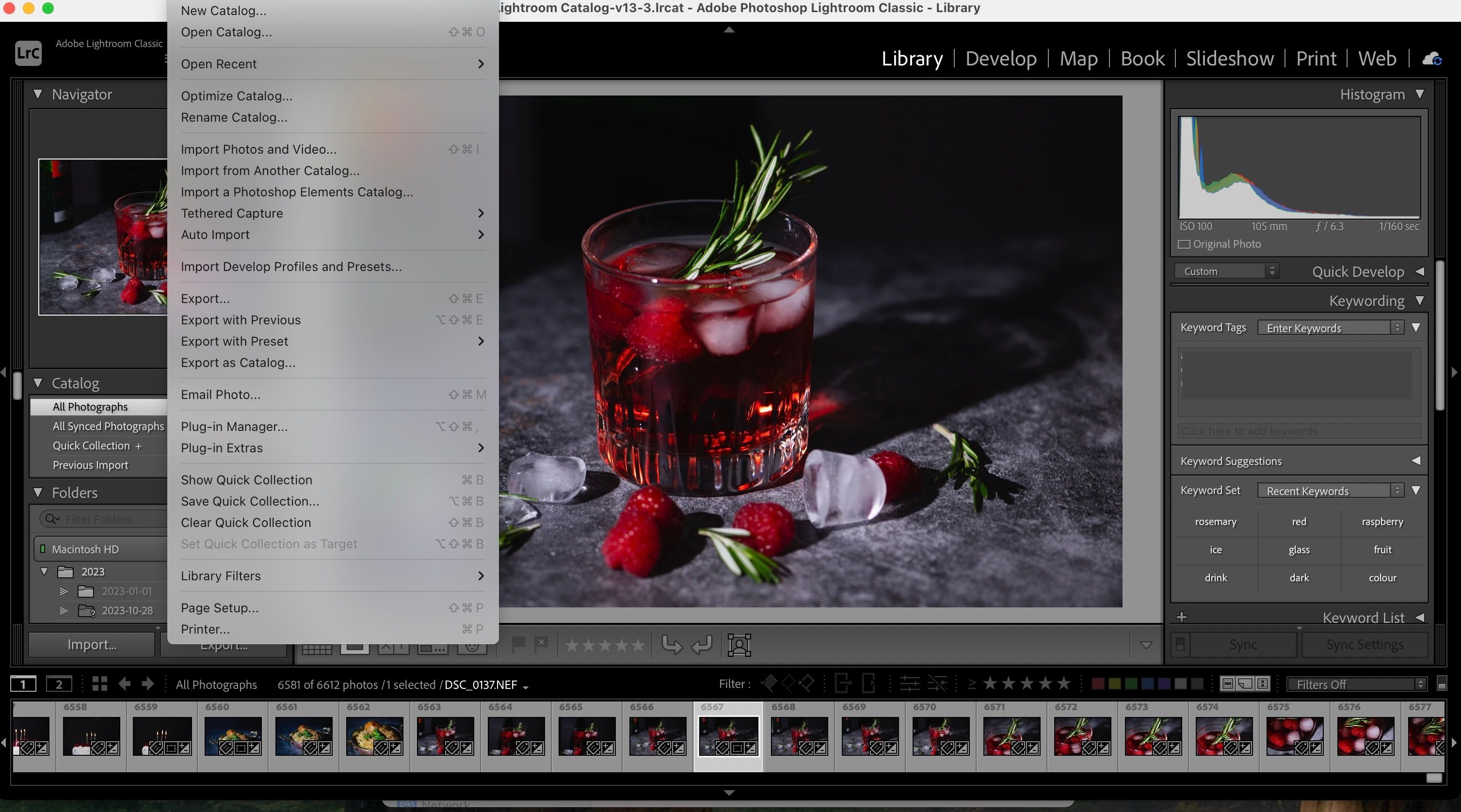
Task: Open the second window button 2
Action: tap(59, 684)
